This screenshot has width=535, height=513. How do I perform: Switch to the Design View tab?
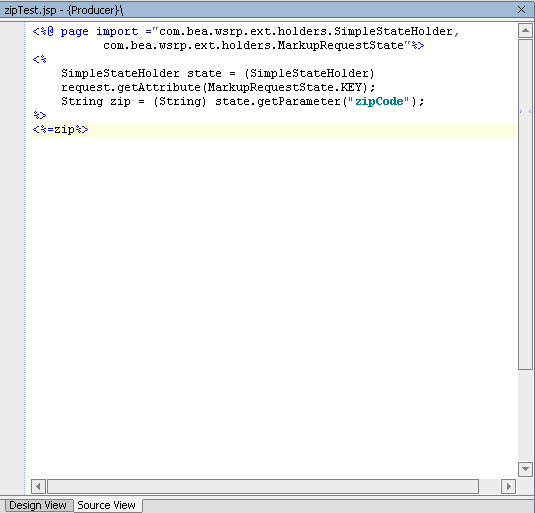coord(38,505)
